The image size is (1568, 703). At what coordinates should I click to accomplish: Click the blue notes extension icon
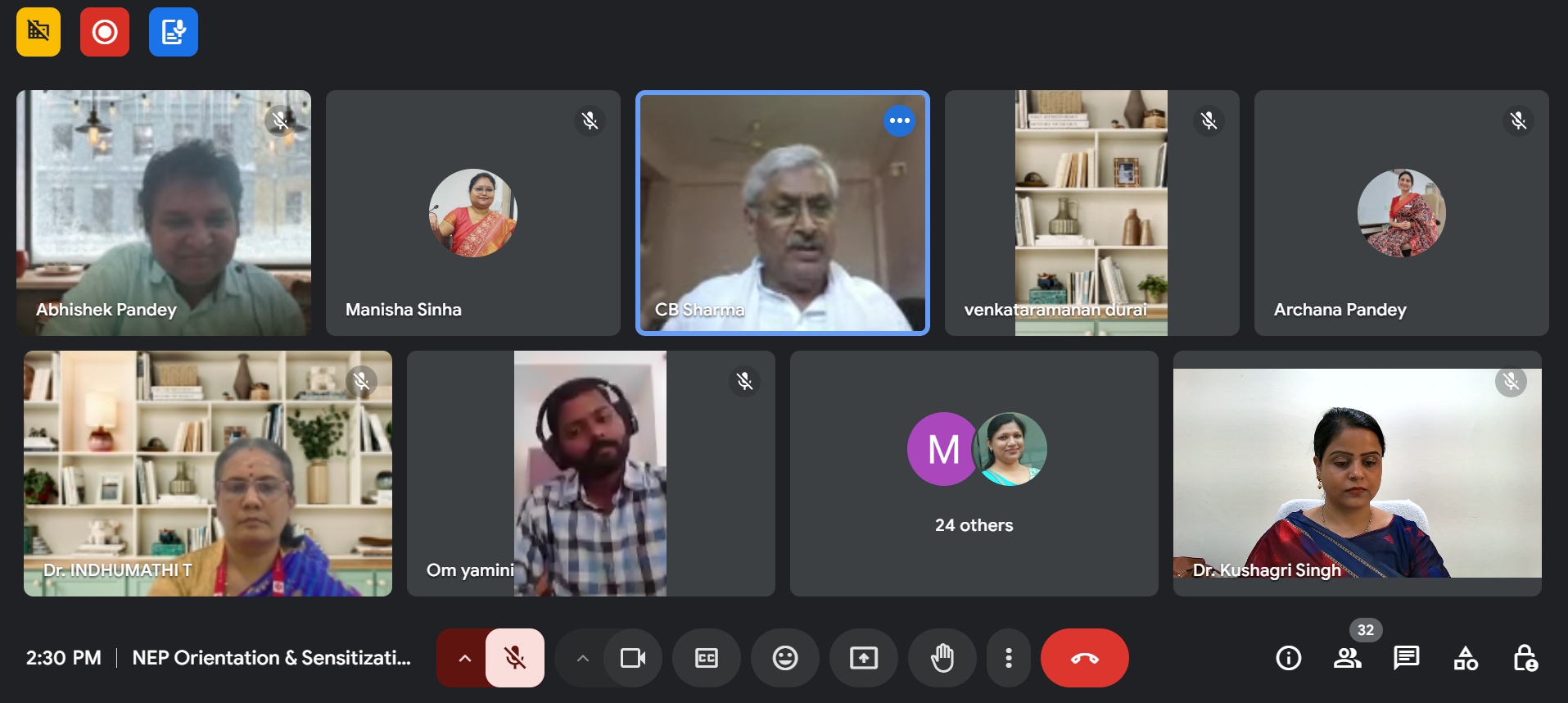pos(174,32)
